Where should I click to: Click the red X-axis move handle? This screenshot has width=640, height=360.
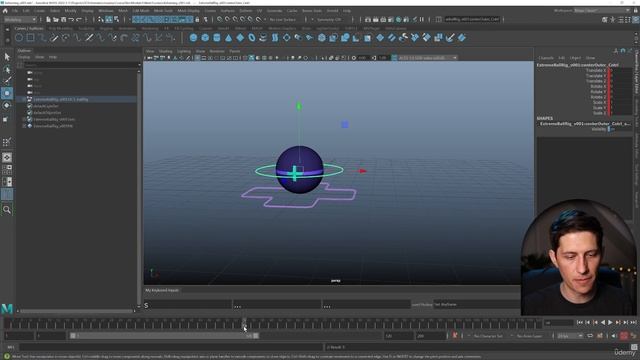point(362,171)
